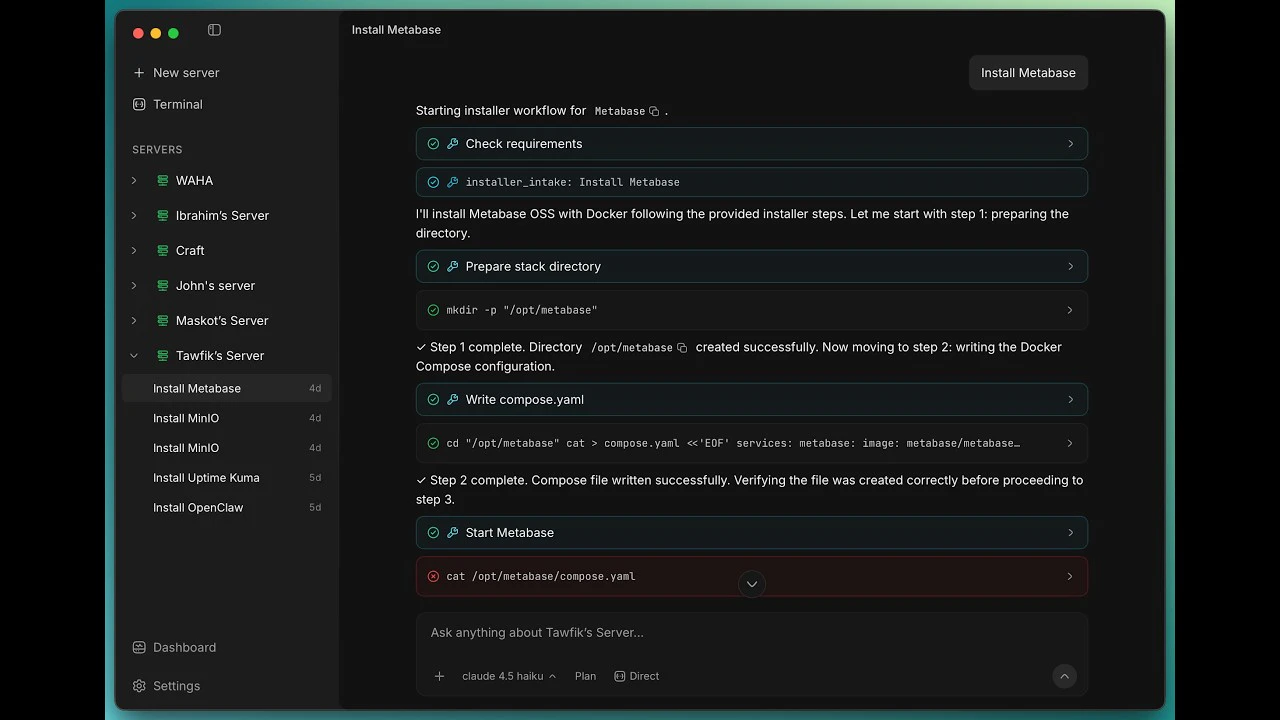Click the plus attachment icon in the composer

point(439,677)
